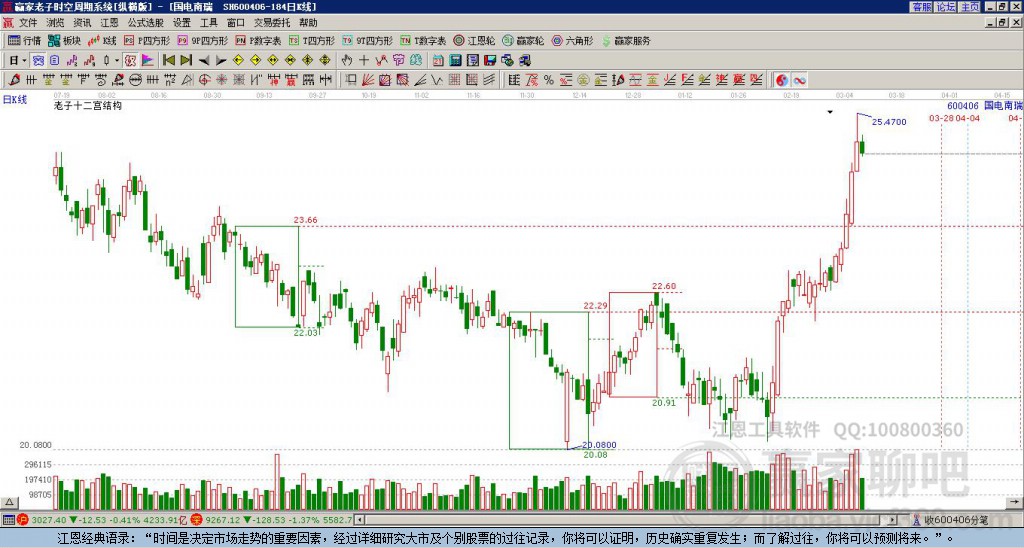Select the circled horizontal-line drawing tool
This screenshot has height=548, width=1024.
[x=135, y=80]
